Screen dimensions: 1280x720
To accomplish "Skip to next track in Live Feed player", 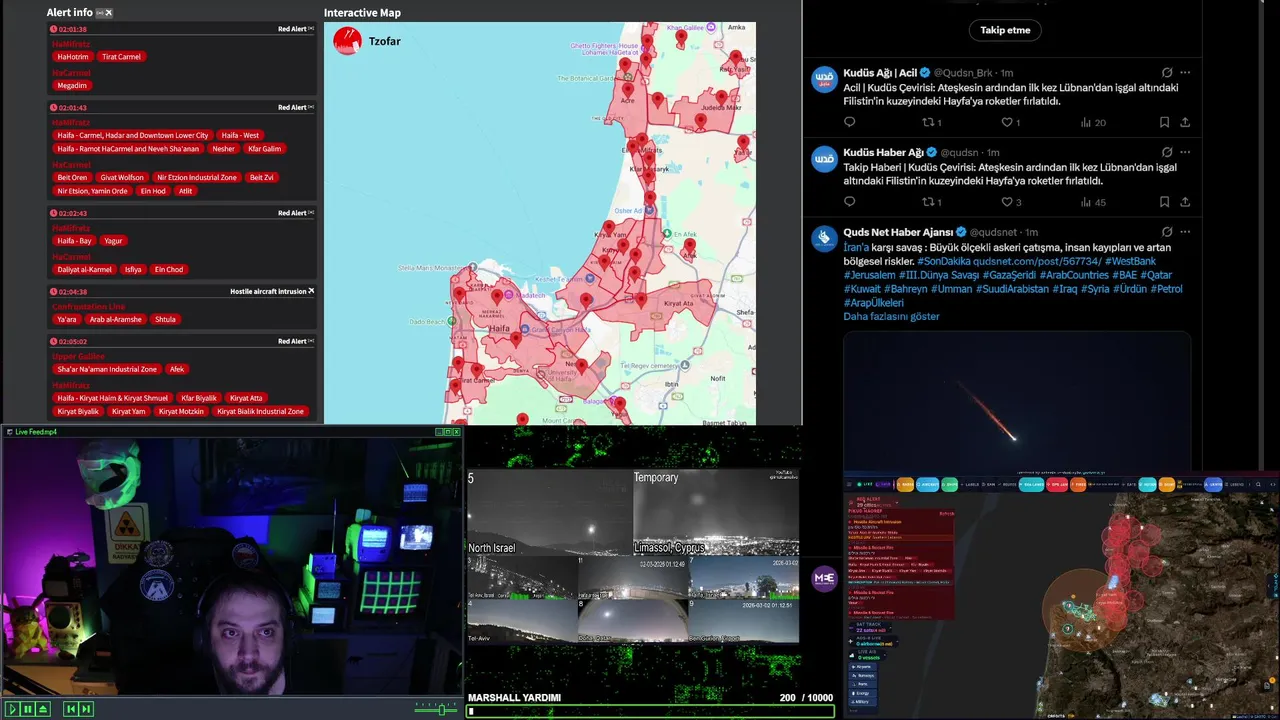I will (86, 709).
